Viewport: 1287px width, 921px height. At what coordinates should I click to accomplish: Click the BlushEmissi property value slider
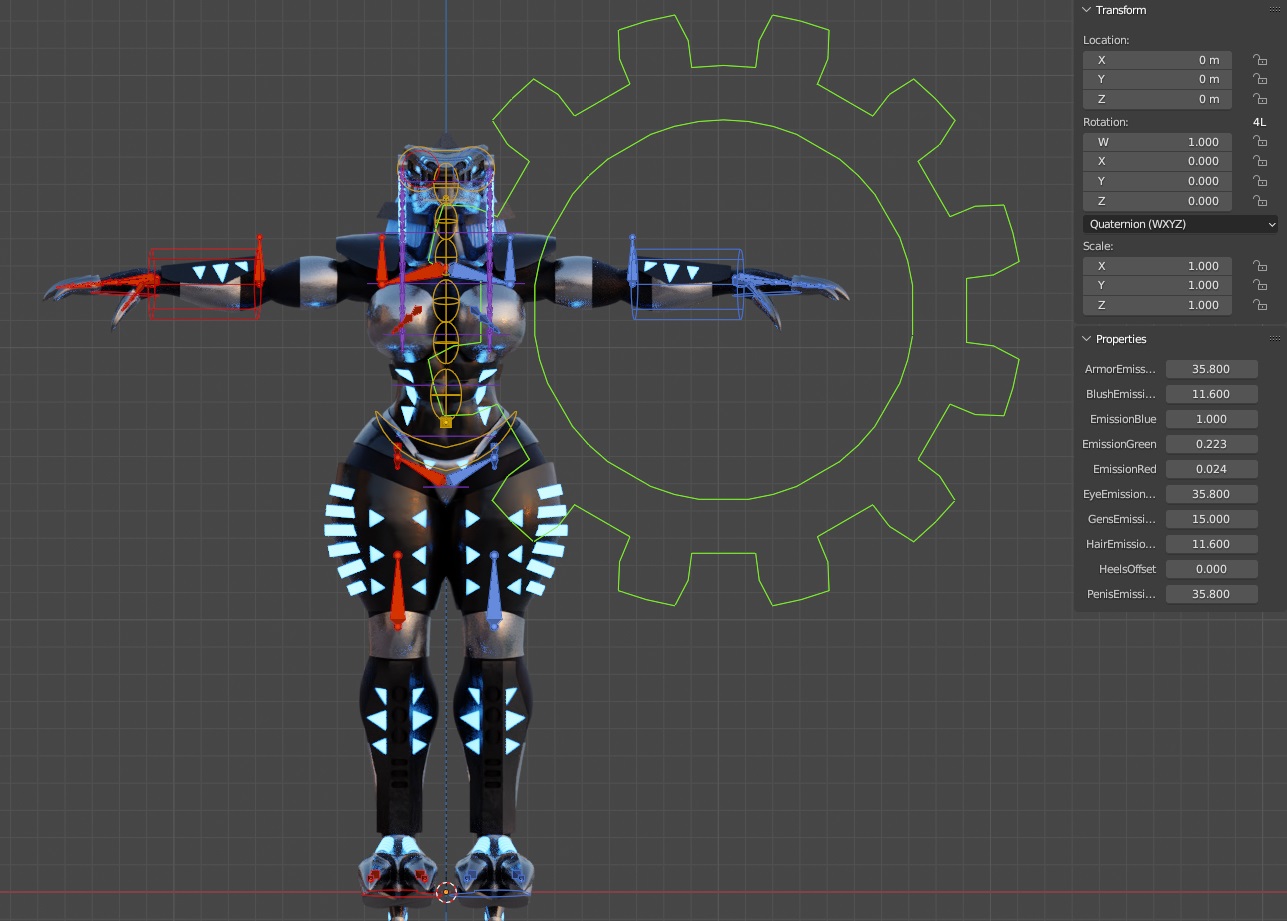(x=1211, y=394)
